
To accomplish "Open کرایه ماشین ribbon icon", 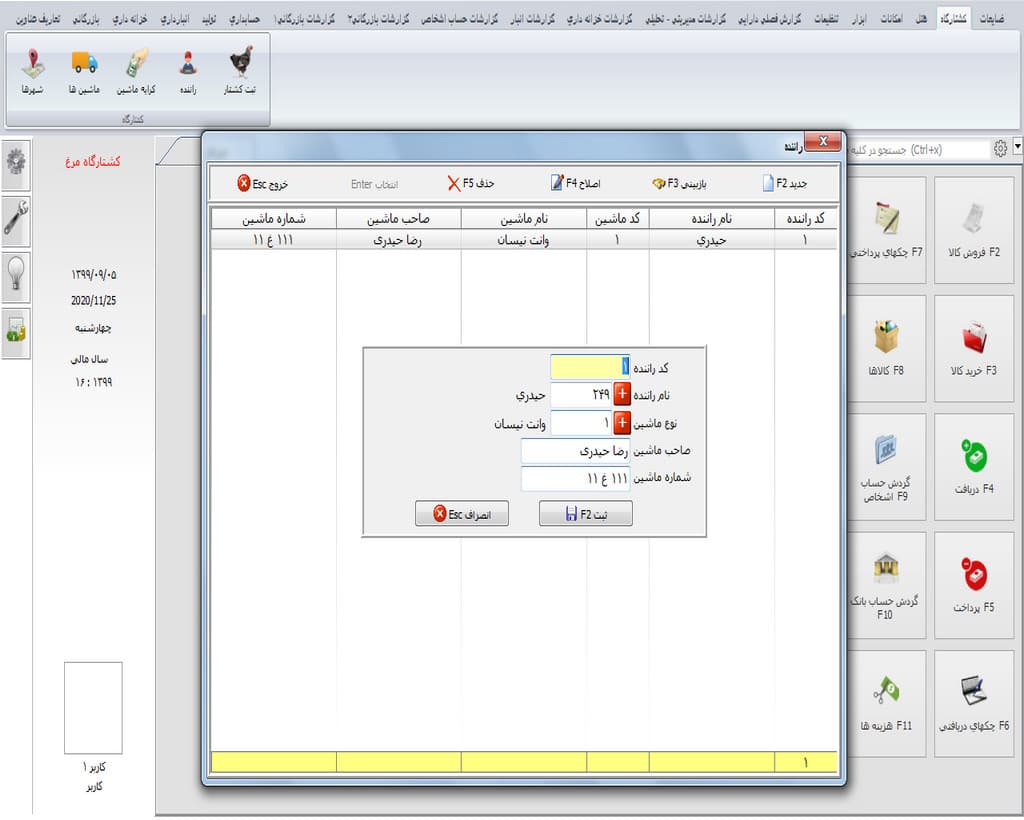I will (136, 71).
